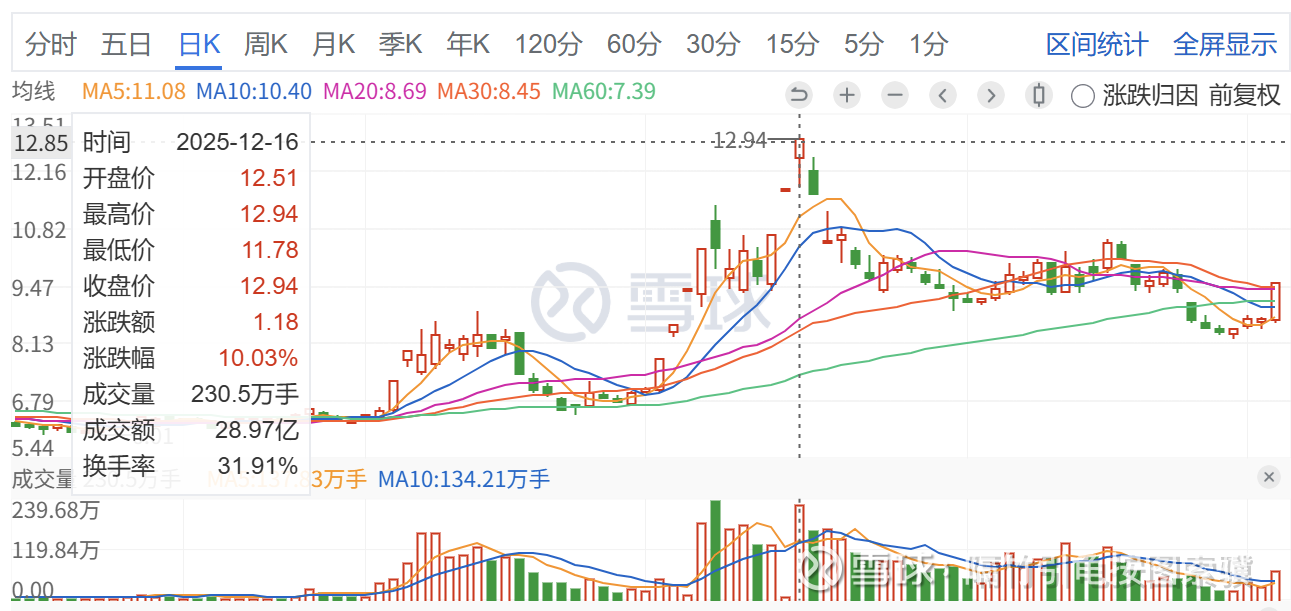
Task: Click the 换手率 31.91% value
Action: point(258,466)
